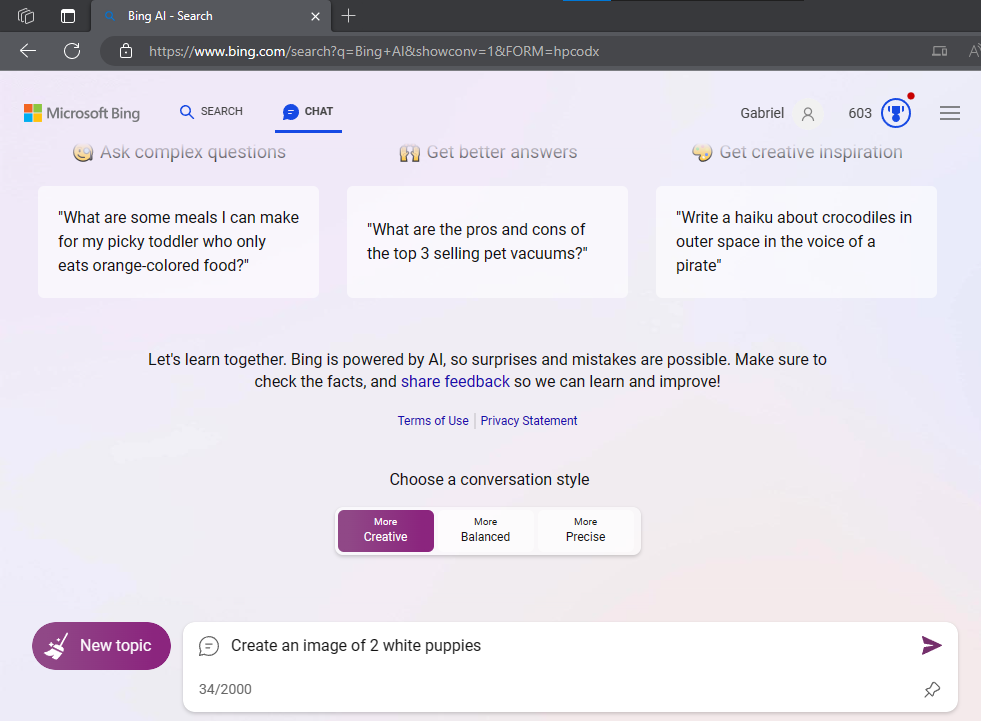The height and width of the screenshot is (721, 981).
Task: Open a new tab with plus button
Action: coord(348,16)
